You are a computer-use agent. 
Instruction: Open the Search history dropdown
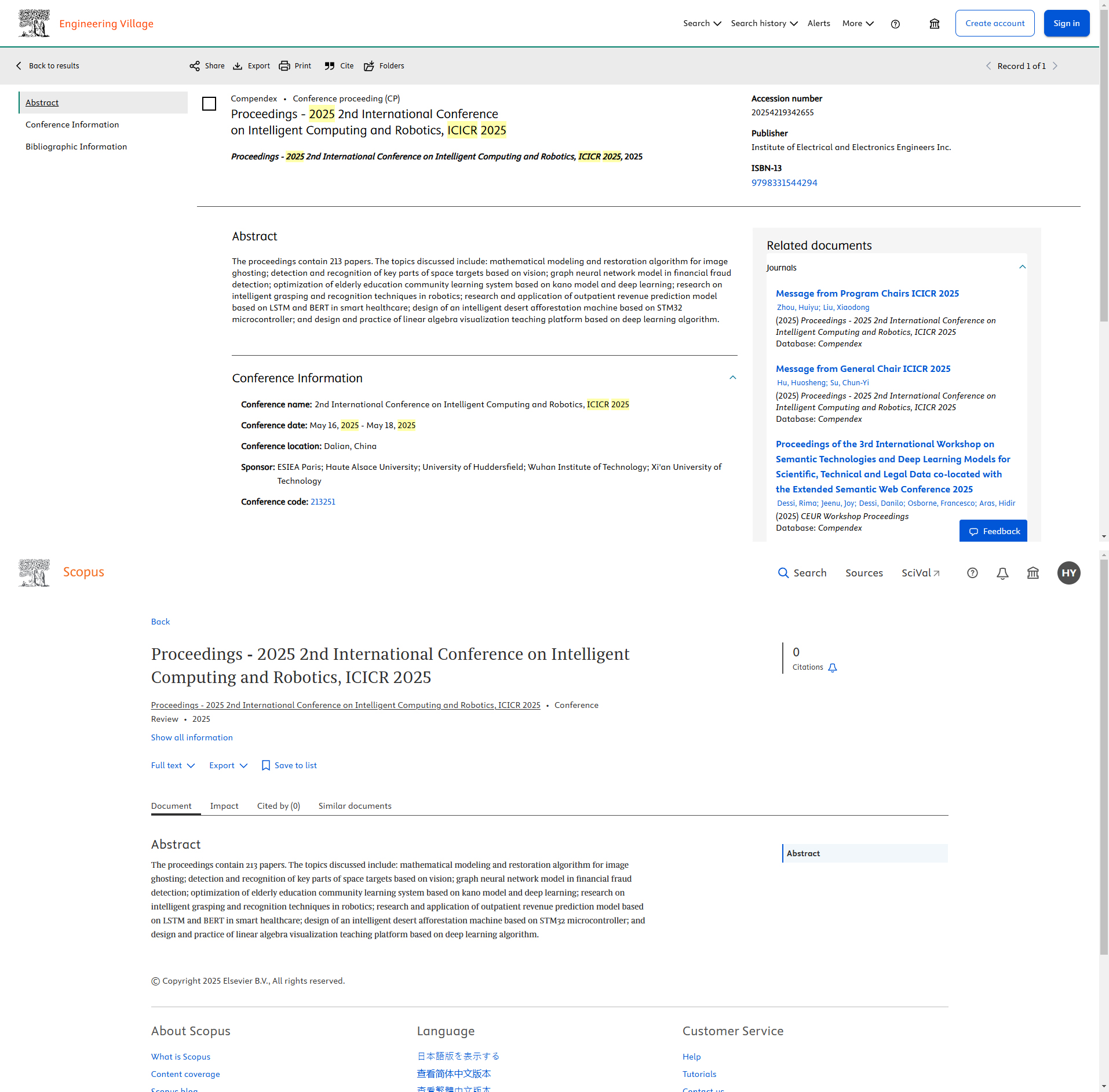pos(764,24)
